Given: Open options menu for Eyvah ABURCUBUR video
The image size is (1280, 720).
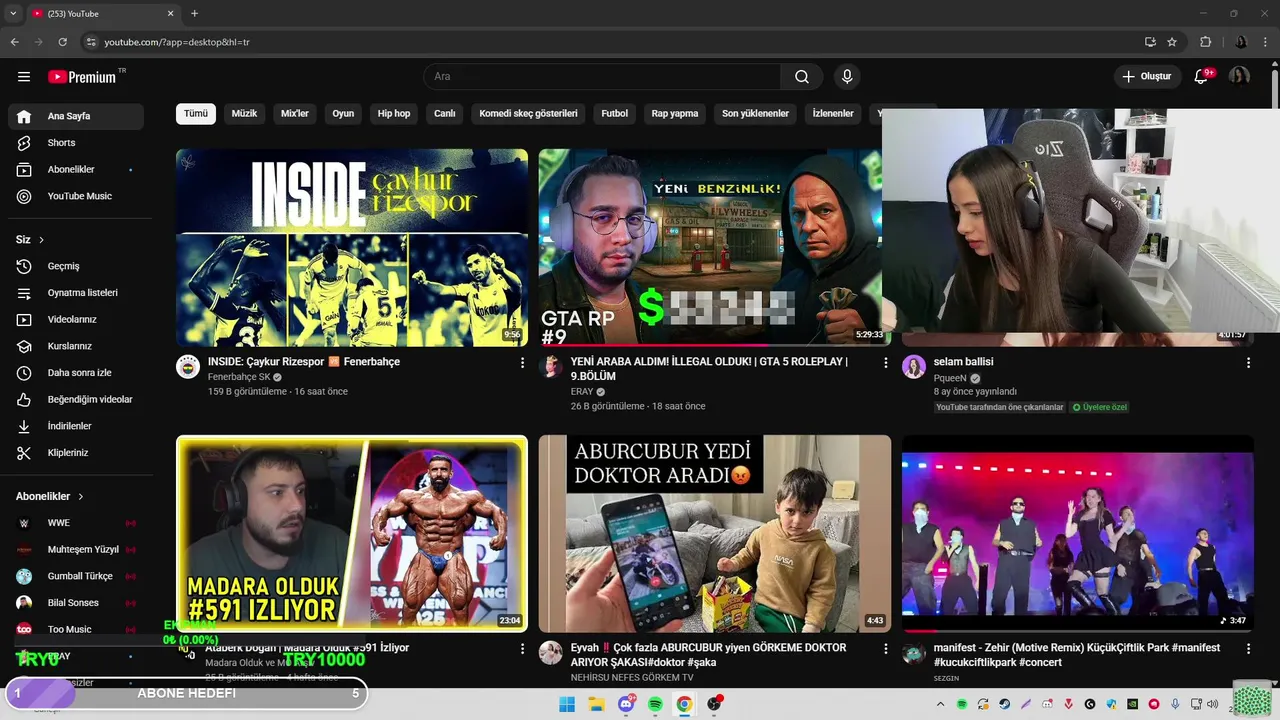Looking at the screenshot, I should pos(885,649).
